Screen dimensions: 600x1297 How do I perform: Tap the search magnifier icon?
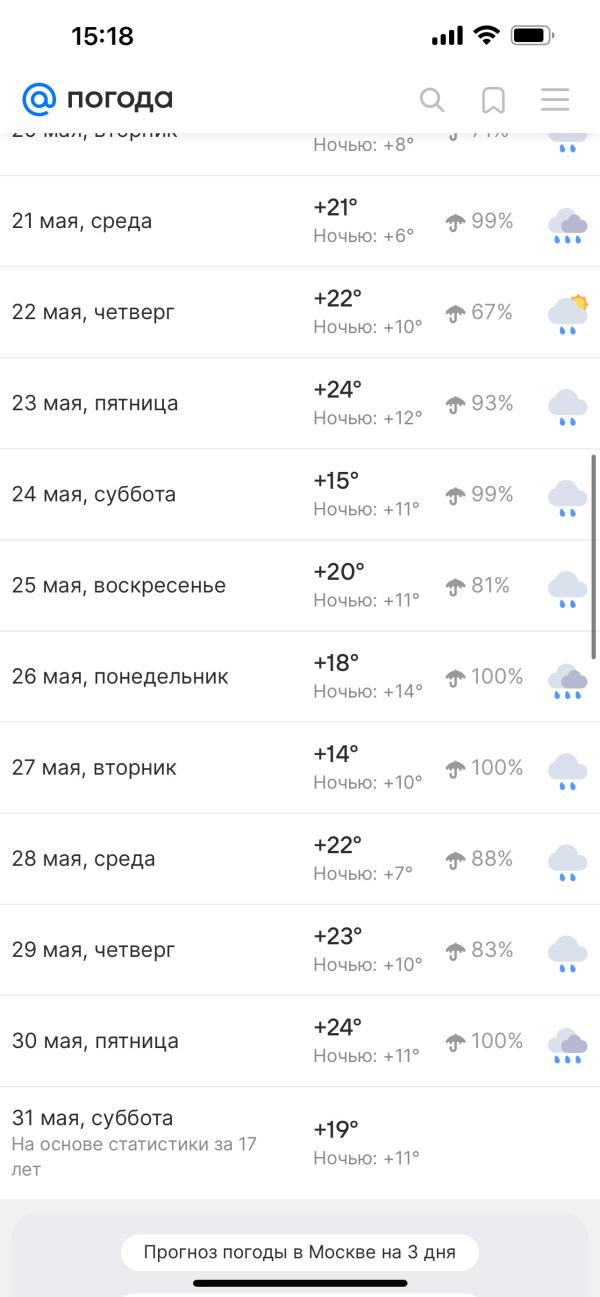[432, 99]
